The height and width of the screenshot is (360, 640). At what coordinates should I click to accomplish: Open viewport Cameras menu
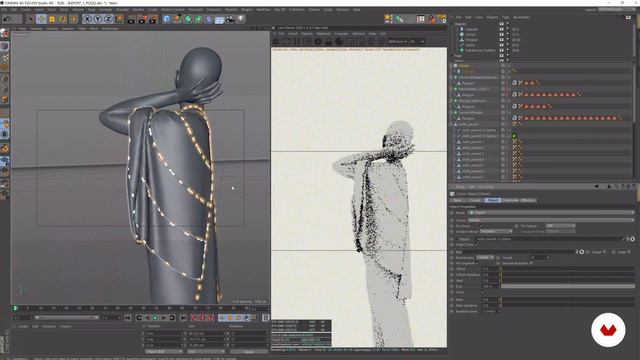tap(36, 29)
